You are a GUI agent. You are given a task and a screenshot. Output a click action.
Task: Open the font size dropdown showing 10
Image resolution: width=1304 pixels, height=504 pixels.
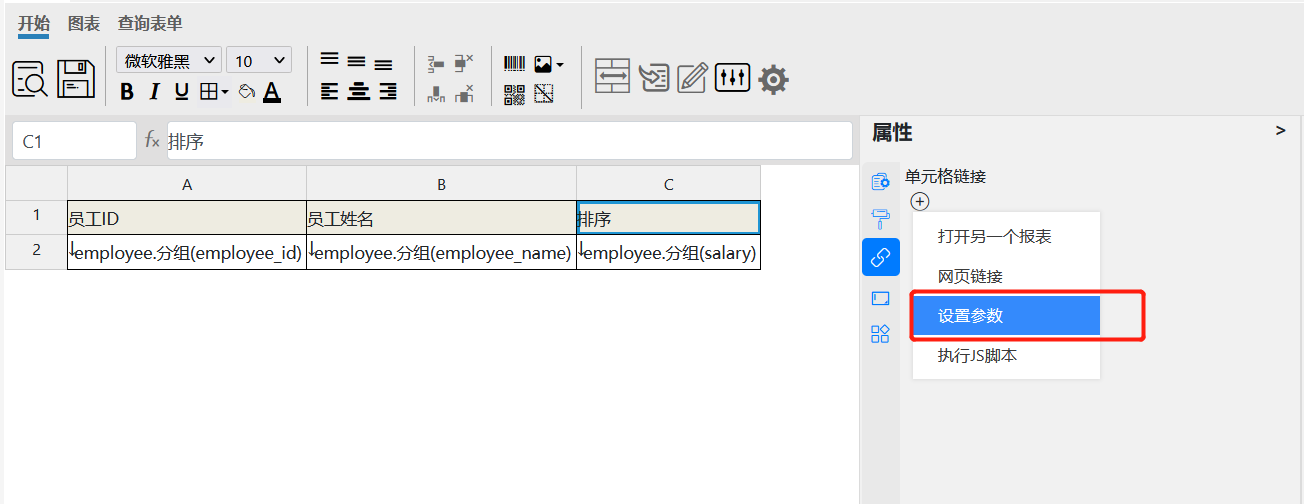259,61
